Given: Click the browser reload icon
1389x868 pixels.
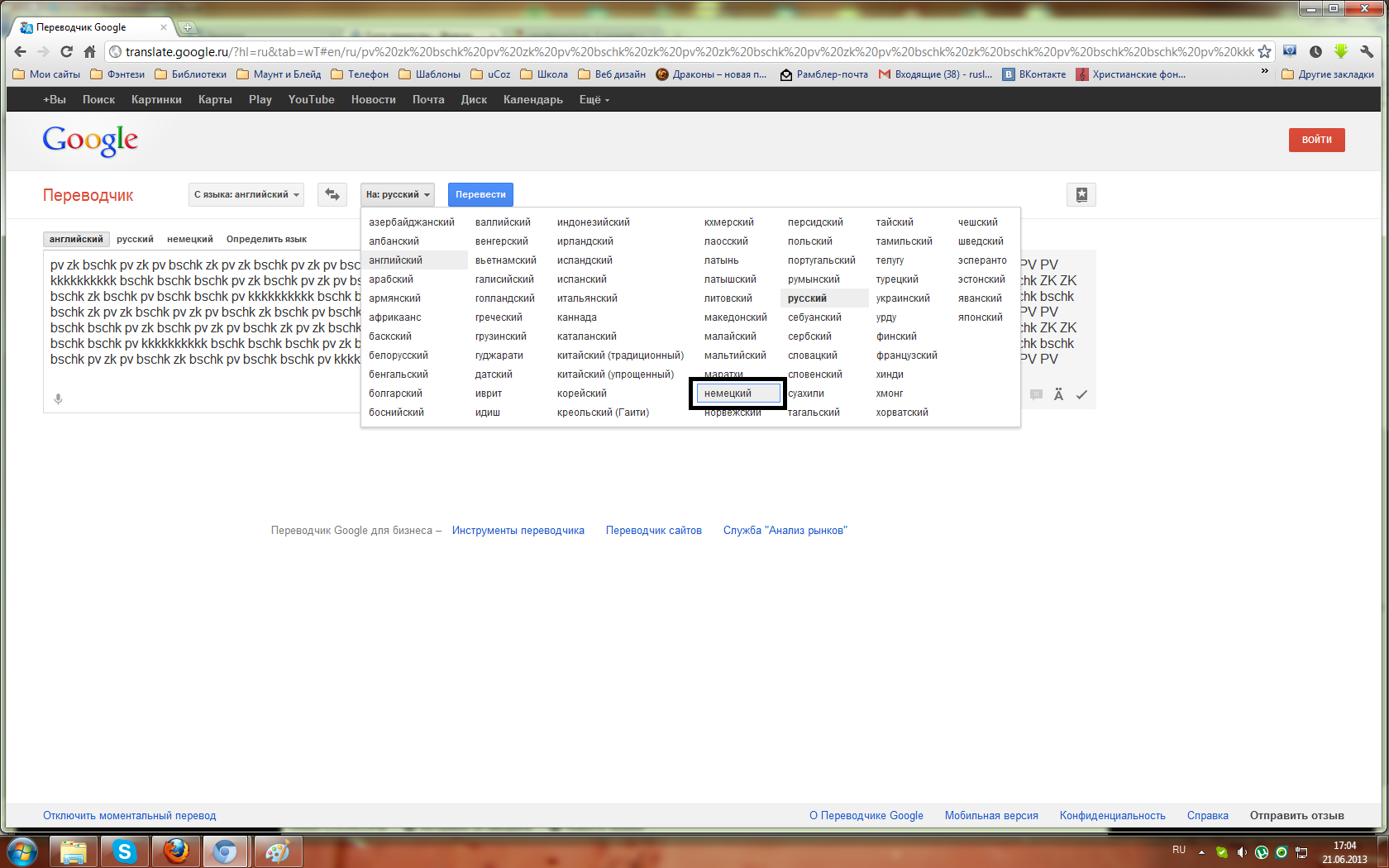Looking at the screenshot, I should tap(67, 51).
